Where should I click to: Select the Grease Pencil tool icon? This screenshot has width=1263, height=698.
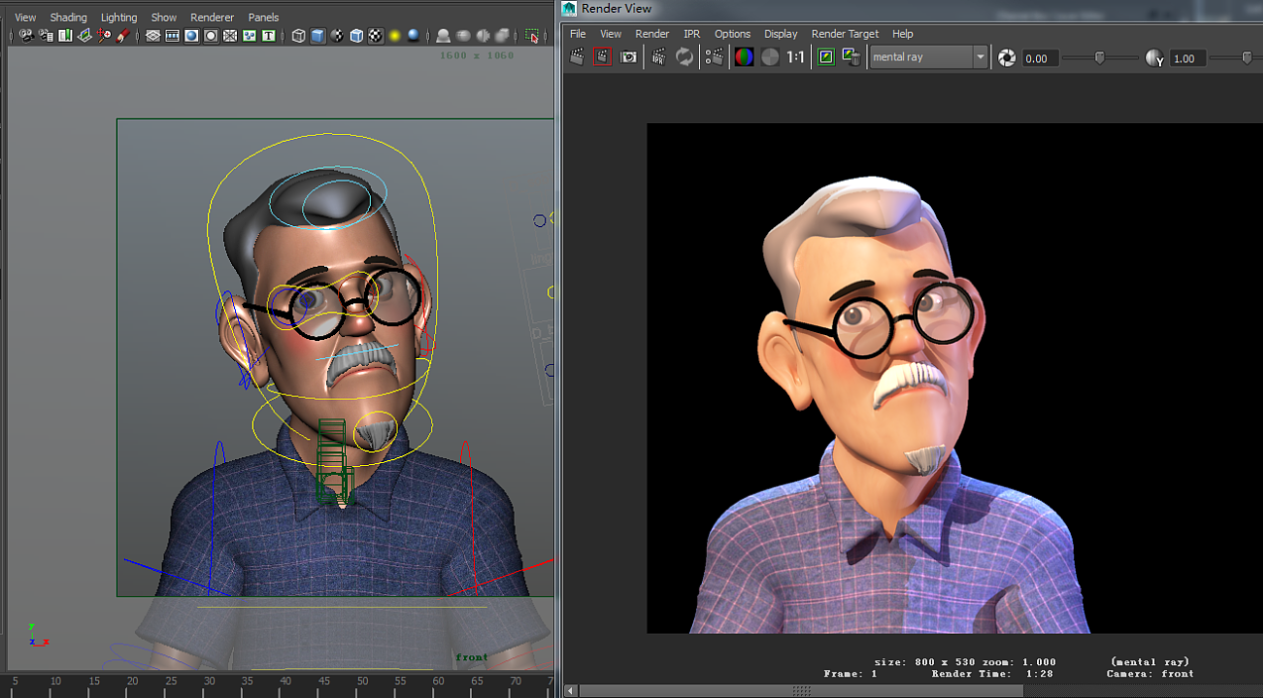coord(122,36)
